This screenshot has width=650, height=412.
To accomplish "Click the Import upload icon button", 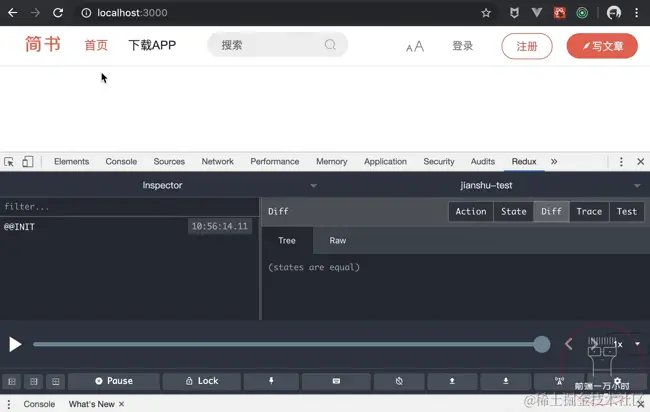I will (x=452, y=381).
